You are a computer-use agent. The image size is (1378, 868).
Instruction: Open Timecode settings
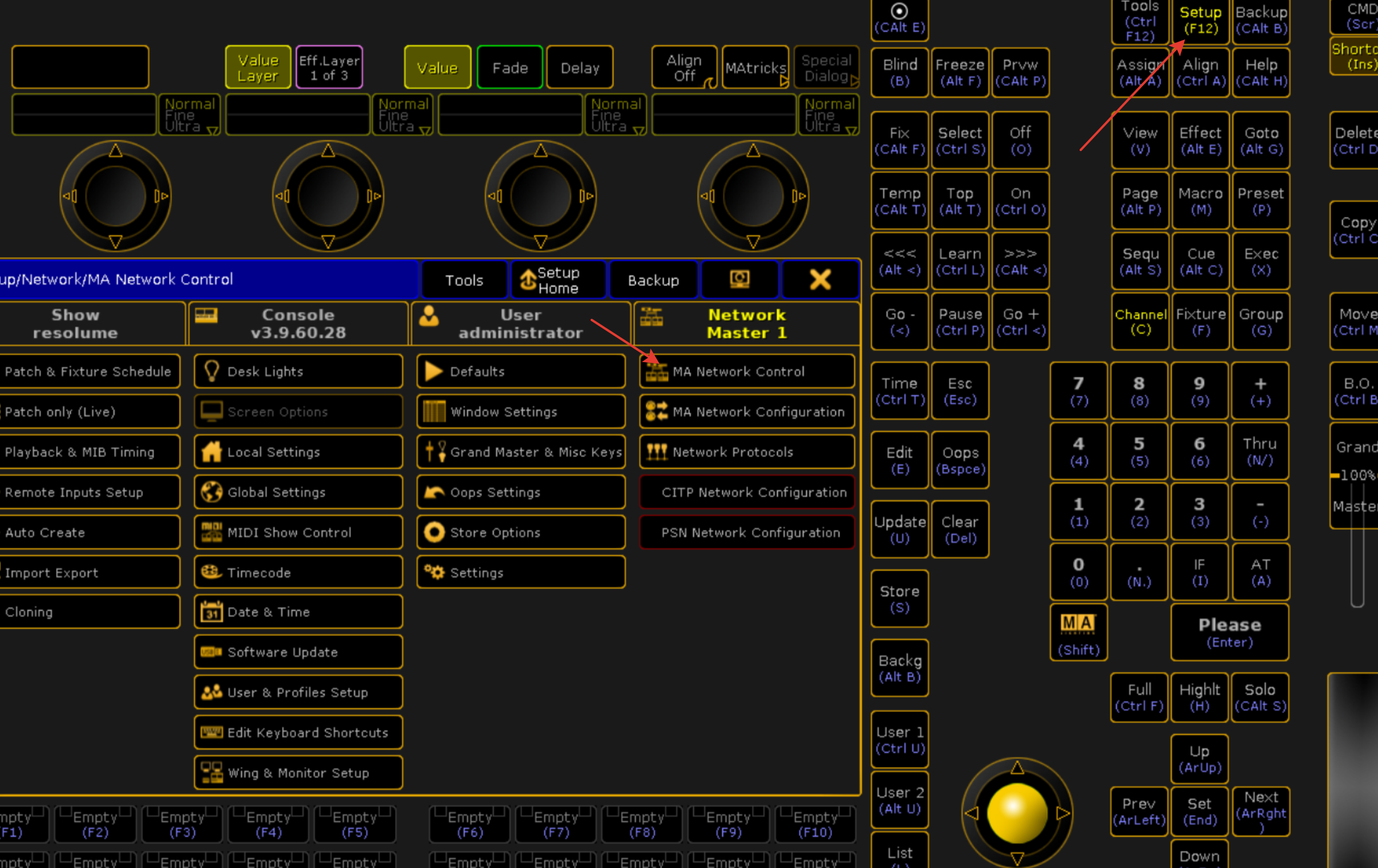(x=298, y=572)
